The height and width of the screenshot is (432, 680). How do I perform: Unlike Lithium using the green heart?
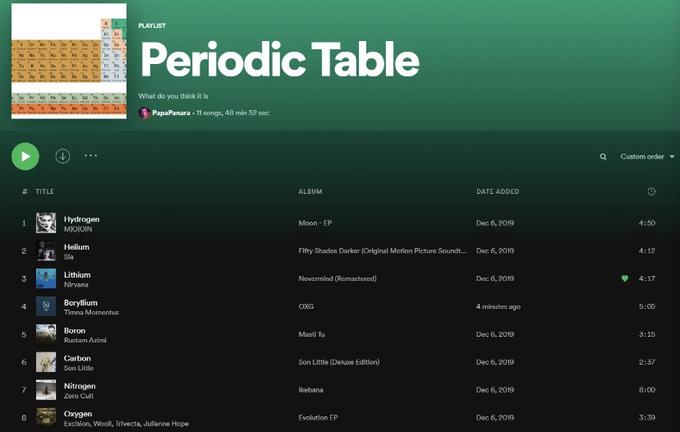pyautogui.click(x=624, y=278)
